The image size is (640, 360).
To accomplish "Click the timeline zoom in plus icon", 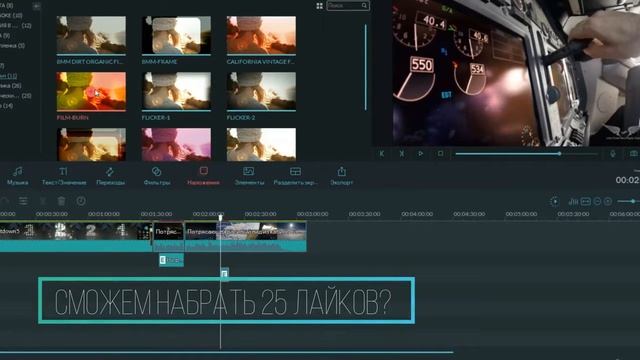I will [x=608, y=201].
